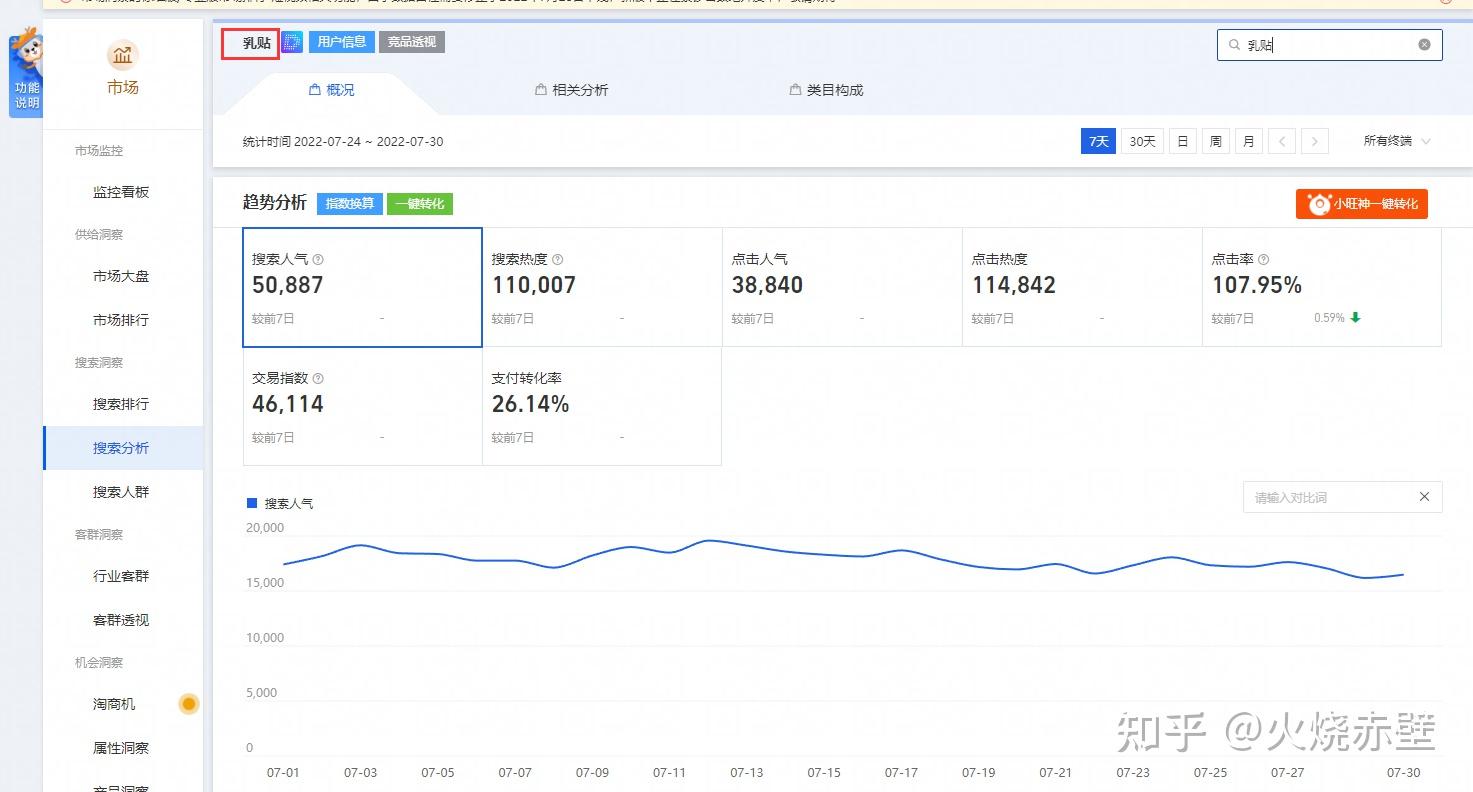Screen dimensions: 1473x792
Task: Click the orange 小旺神一键转化 button
Action: point(1362,203)
